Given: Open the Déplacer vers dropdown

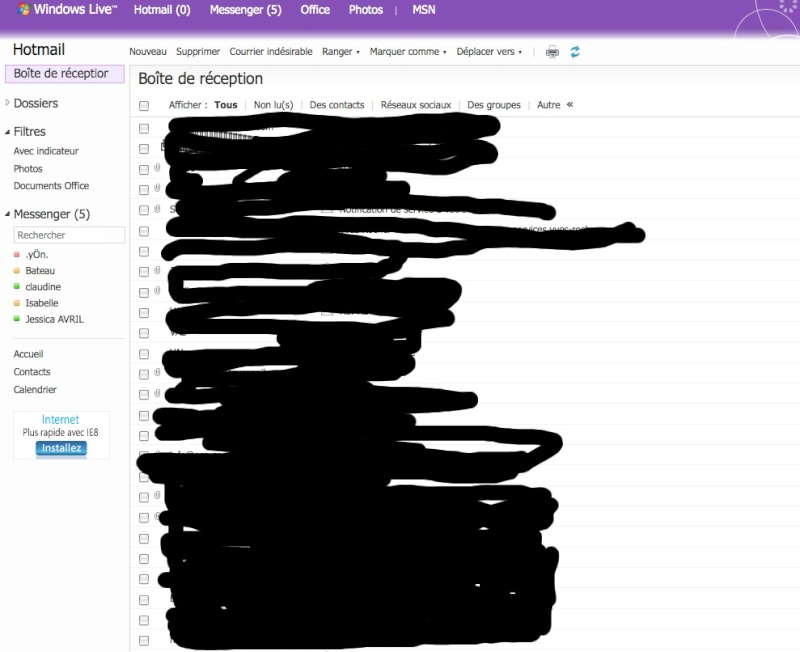Looking at the screenshot, I should coord(489,52).
